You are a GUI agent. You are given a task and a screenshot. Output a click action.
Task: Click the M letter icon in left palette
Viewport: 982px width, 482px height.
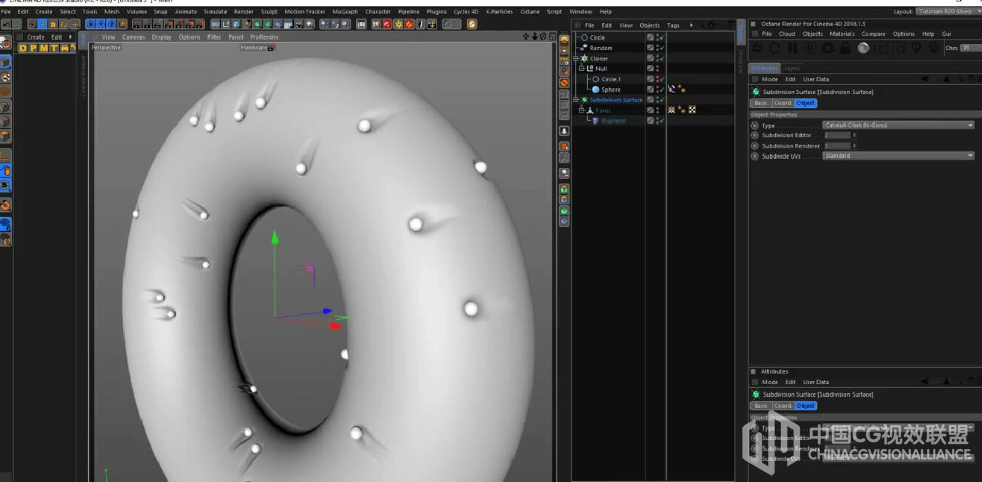(43, 48)
